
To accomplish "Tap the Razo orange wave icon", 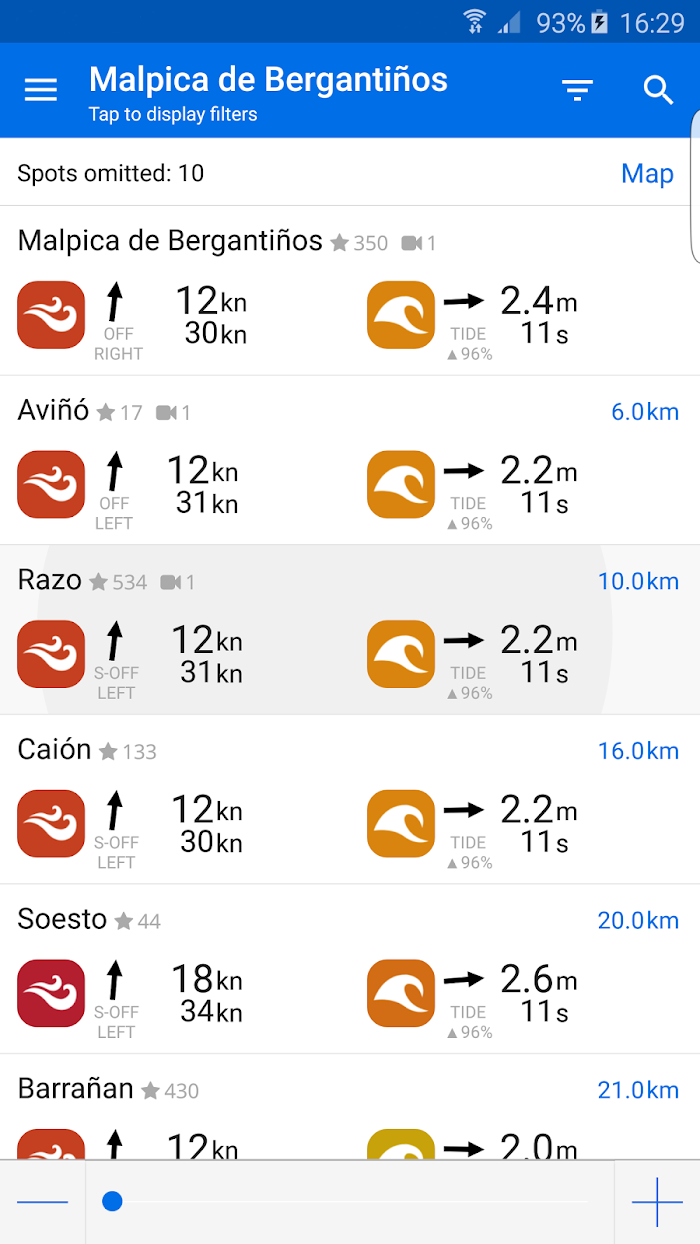I will (401, 654).
